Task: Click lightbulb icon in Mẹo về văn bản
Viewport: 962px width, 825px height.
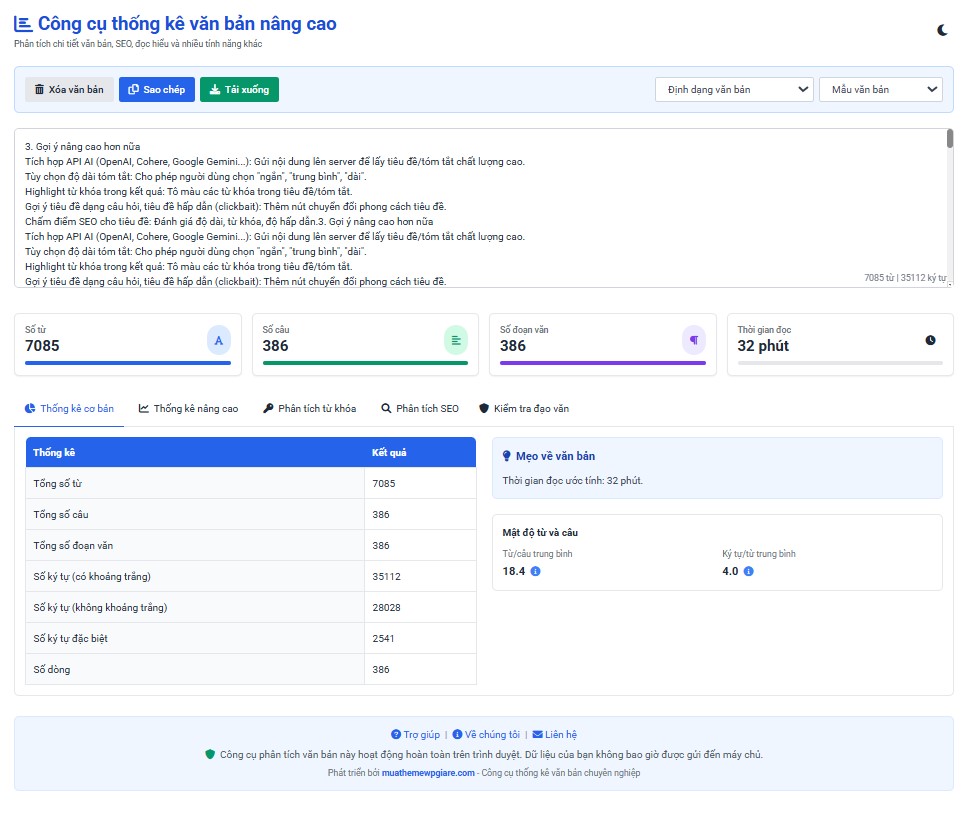Action: pyautogui.click(x=506, y=456)
